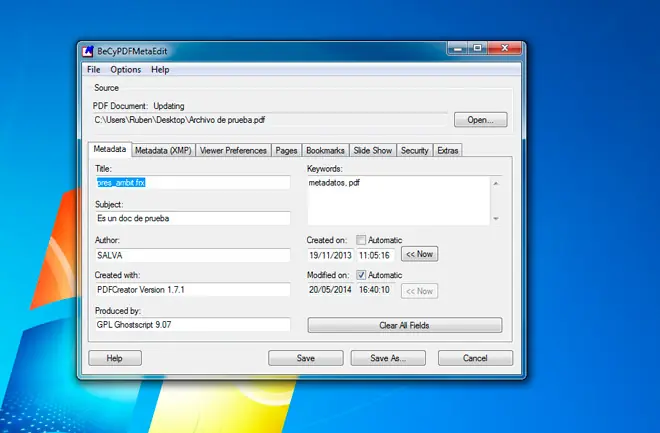The image size is (660, 433).
Task: Click the Produced by field GPL Ghostscript 9.07
Action: [193, 324]
